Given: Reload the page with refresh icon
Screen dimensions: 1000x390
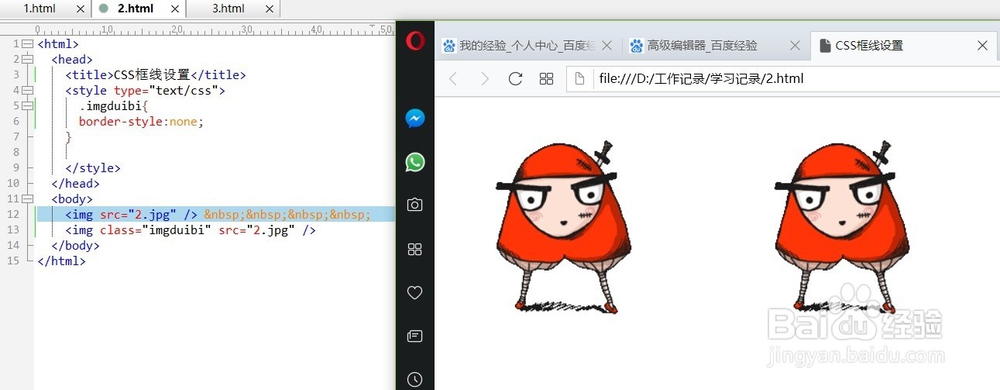Looking at the screenshot, I should (515, 78).
